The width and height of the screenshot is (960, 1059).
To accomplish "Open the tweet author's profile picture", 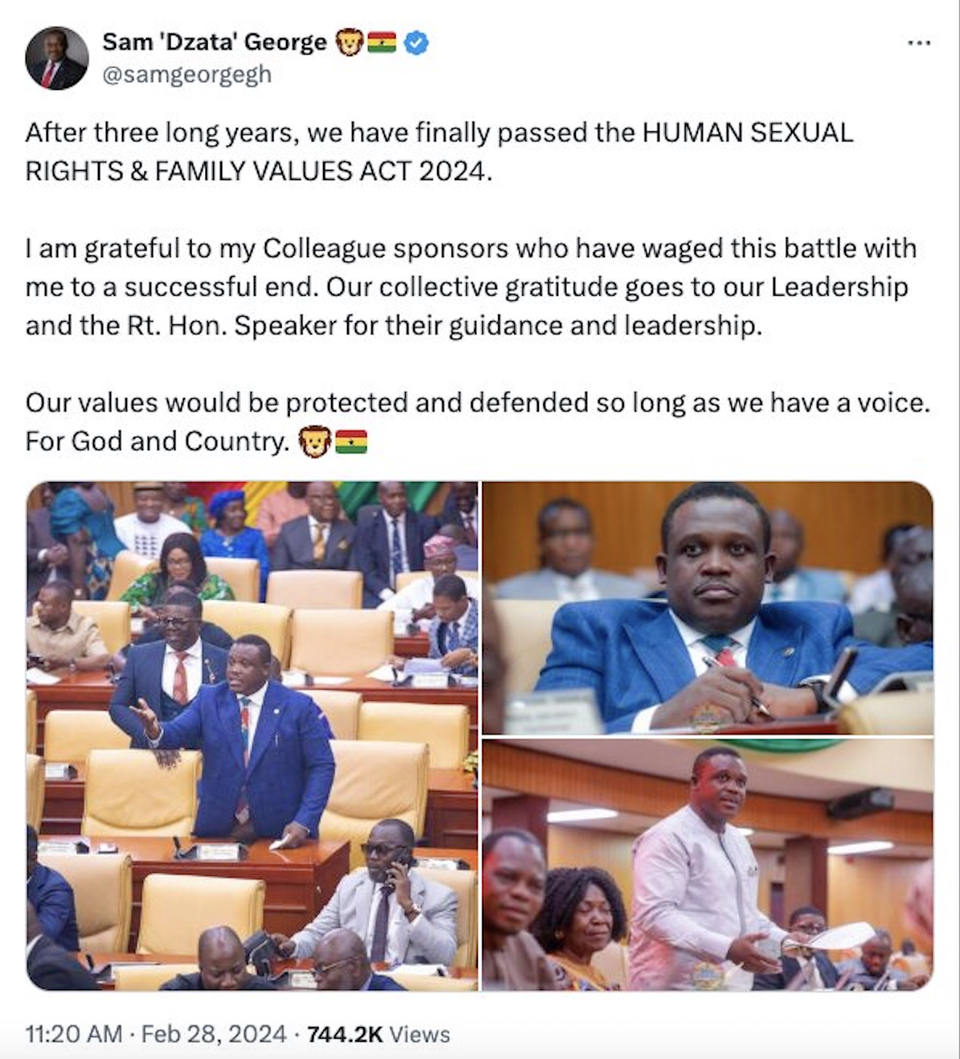I will tap(57, 58).
